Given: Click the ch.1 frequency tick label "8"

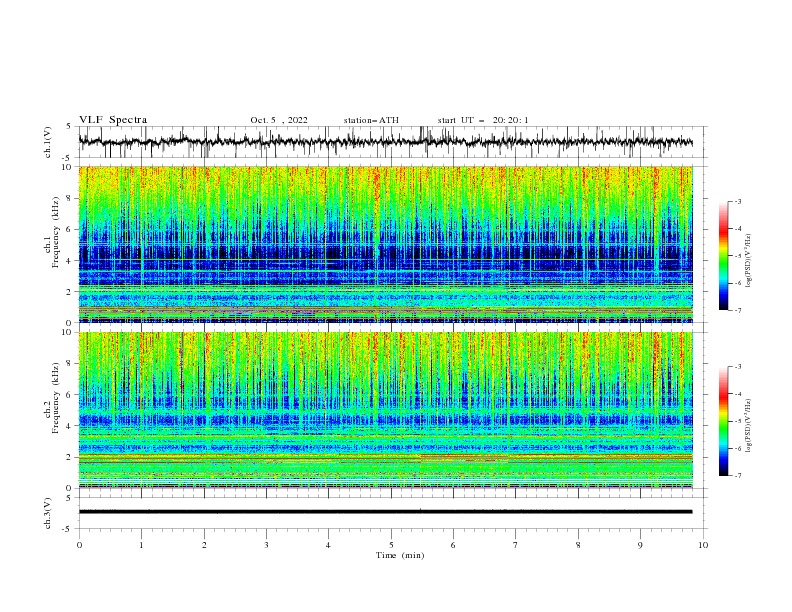Looking at the screenshot, I should pyautogui.click(x=69, y=198).
